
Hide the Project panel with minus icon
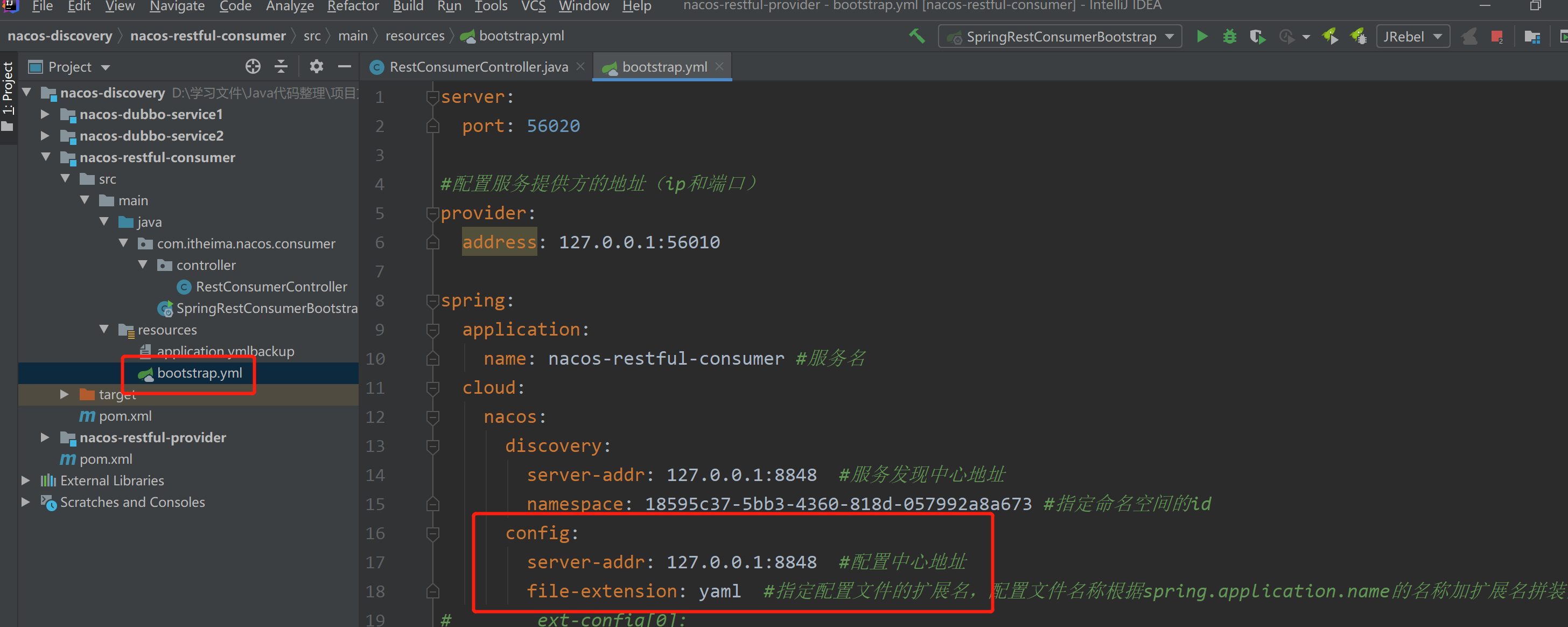pos(345,66)
